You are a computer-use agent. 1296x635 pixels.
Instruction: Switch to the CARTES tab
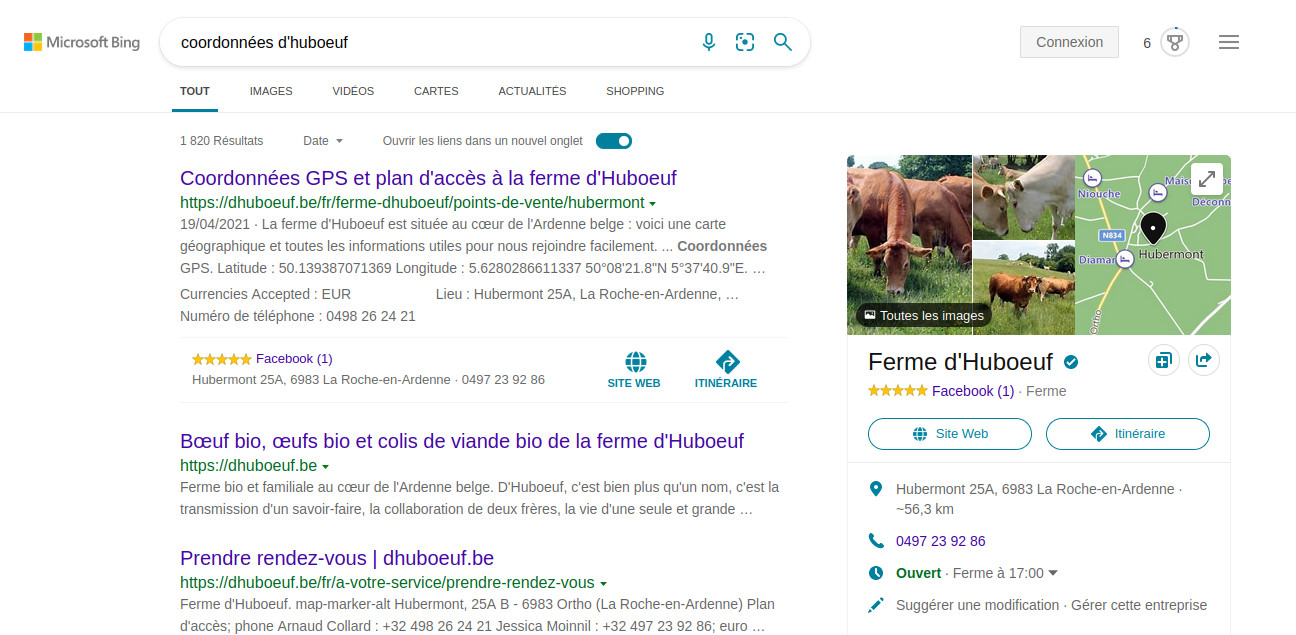435,91
